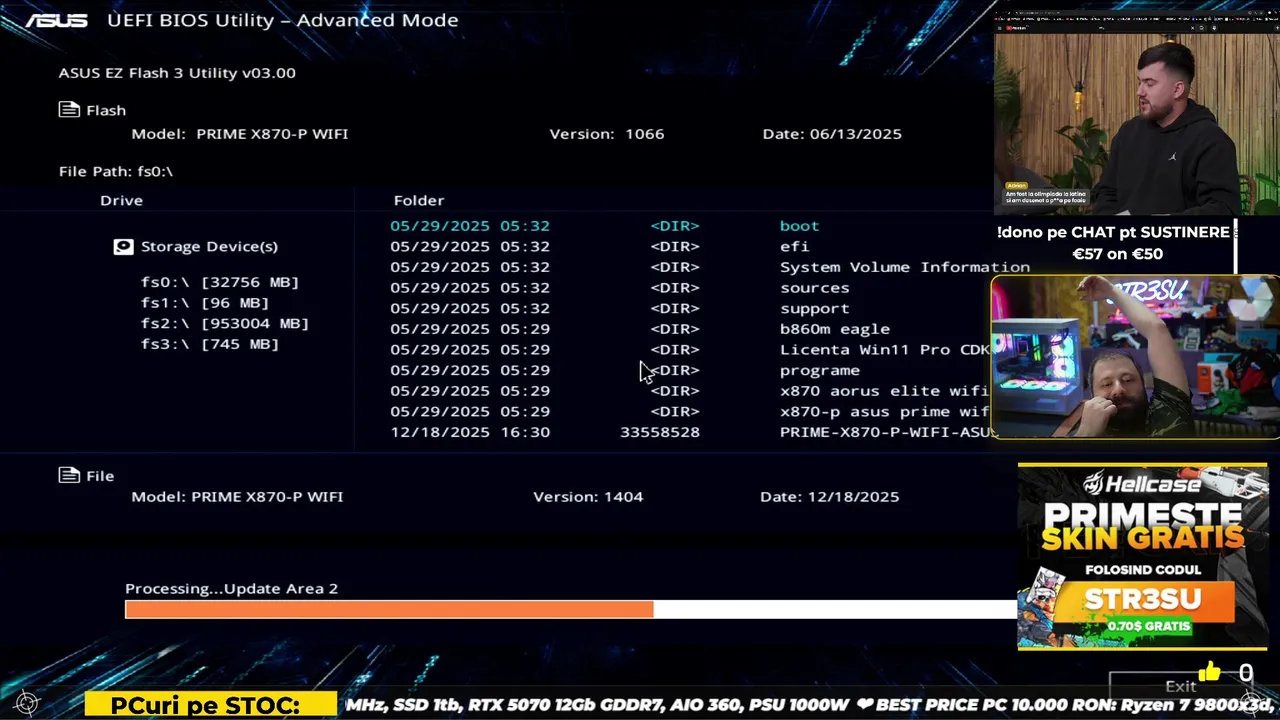Click the donation goal €57 on €50 text
Screen dimensions: 1280x720
click(x=1117, y=254)
